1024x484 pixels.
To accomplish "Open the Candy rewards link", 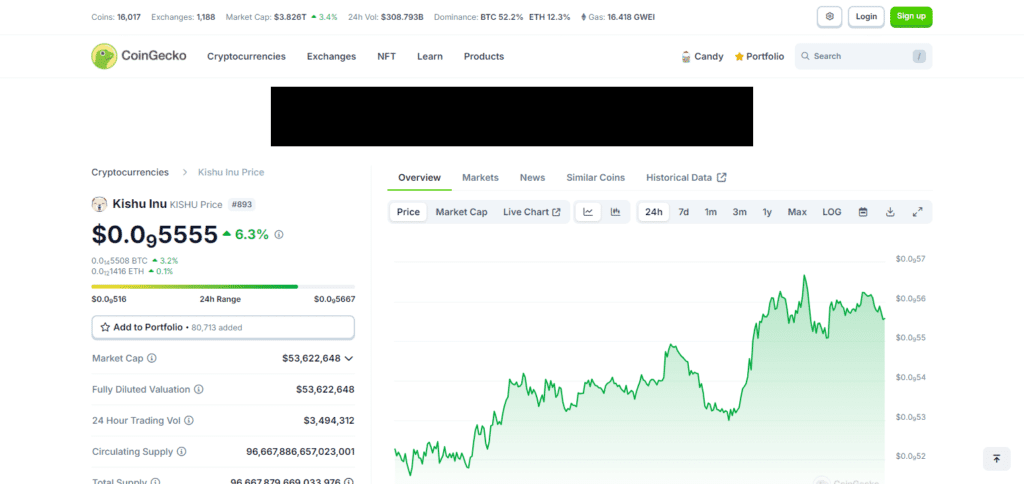I will tap(702, 57).
